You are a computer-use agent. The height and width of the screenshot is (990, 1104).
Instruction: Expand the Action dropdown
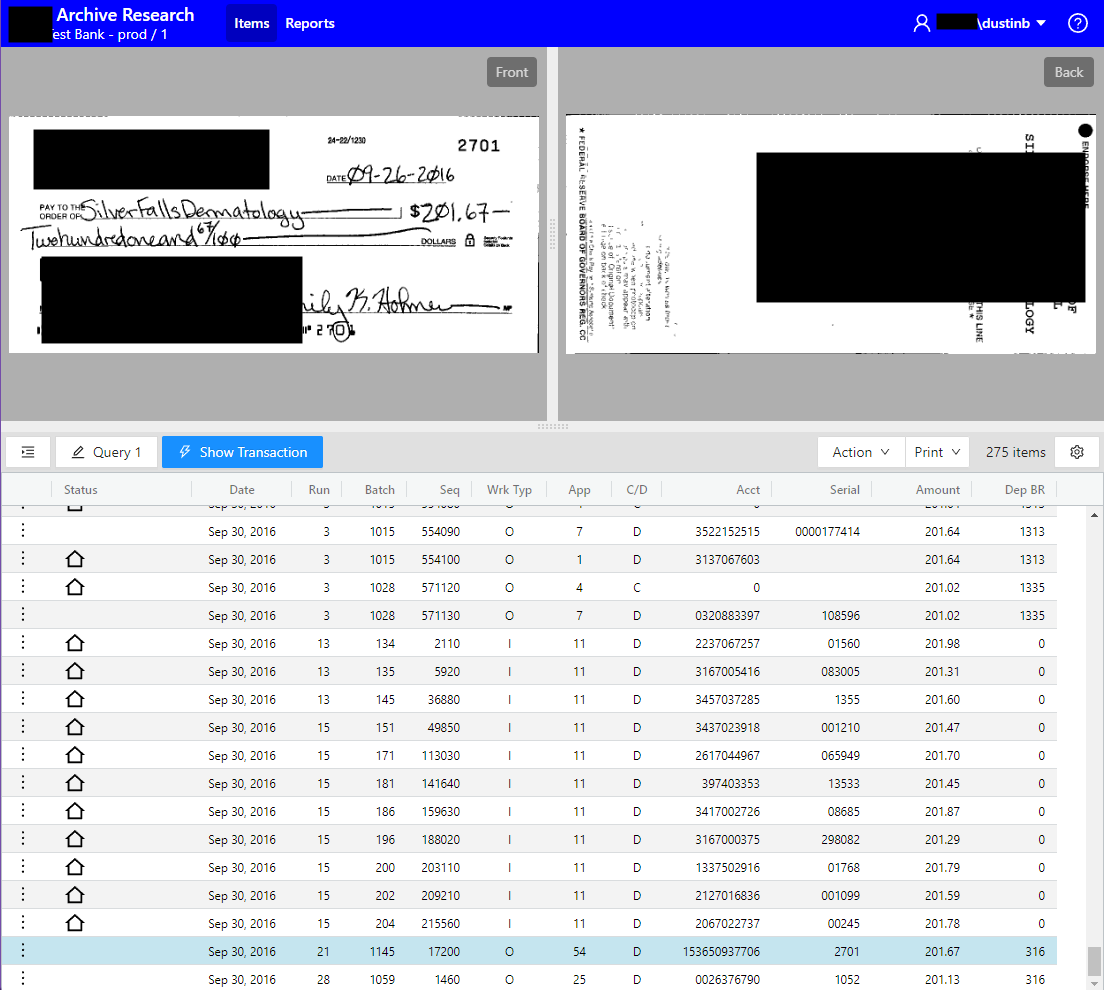860,452
